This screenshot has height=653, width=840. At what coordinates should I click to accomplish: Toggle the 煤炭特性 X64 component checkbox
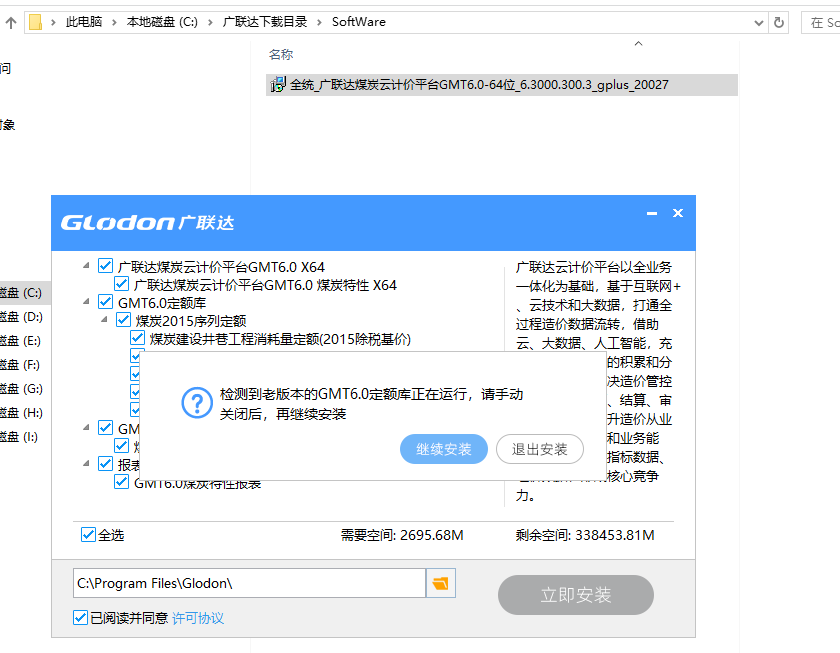pyautogui.click(x=122, y=284)
